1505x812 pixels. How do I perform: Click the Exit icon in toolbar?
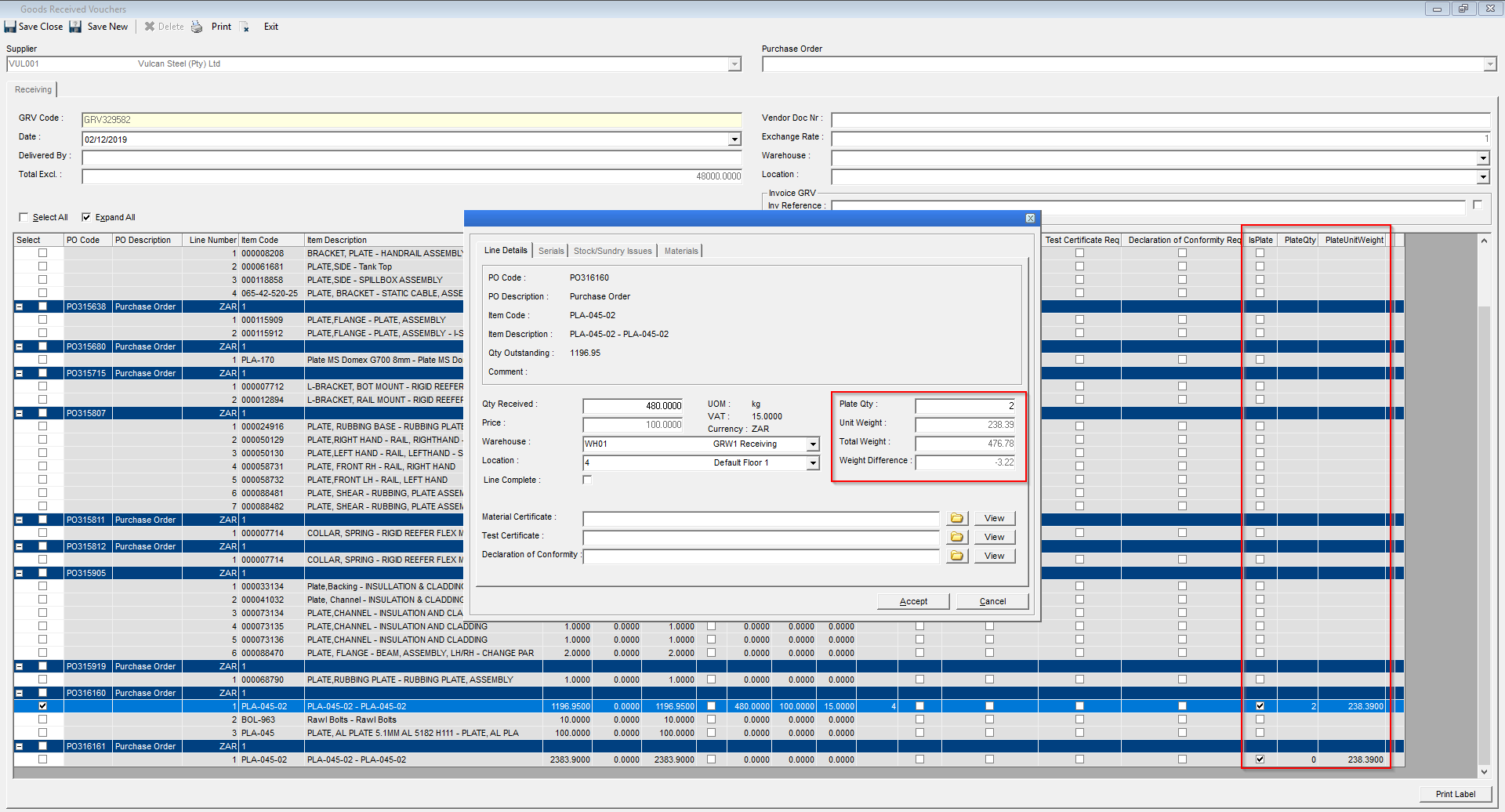tap(245, 27)
